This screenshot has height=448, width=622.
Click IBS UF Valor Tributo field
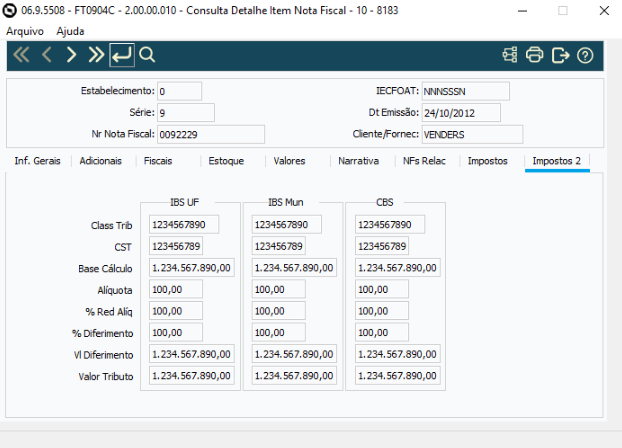click(x=192, y=375)
